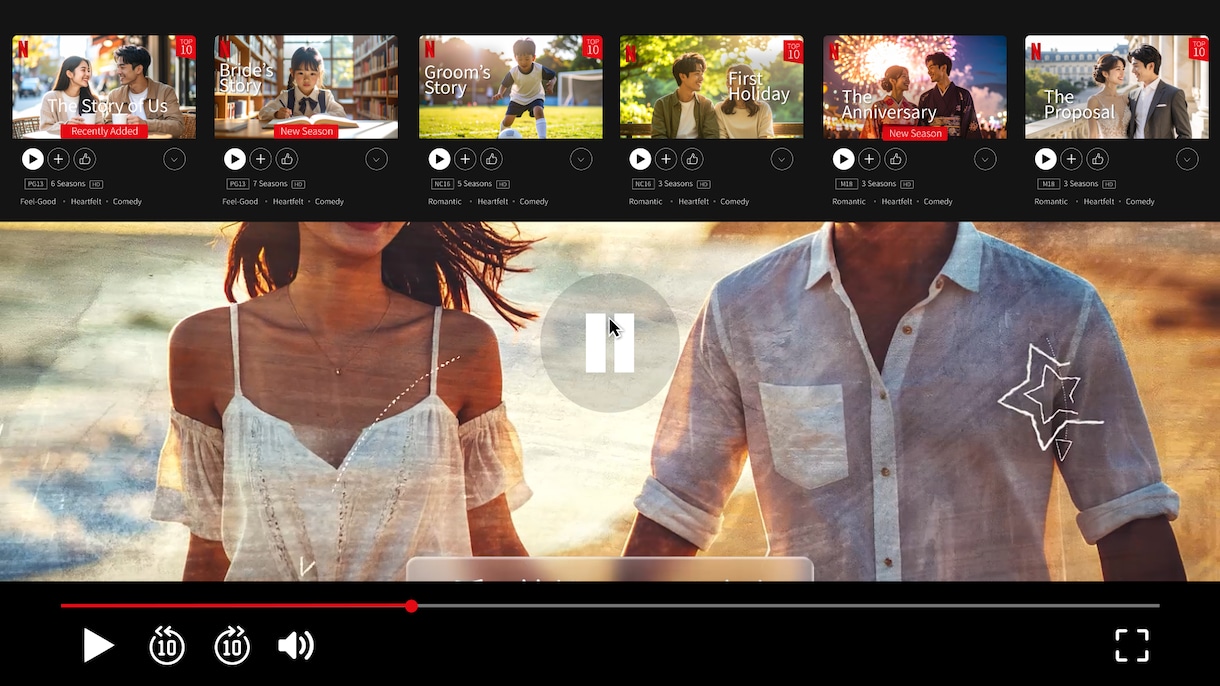
Task: Pause video with the center overlay button
Action: (x=610, y=343)
